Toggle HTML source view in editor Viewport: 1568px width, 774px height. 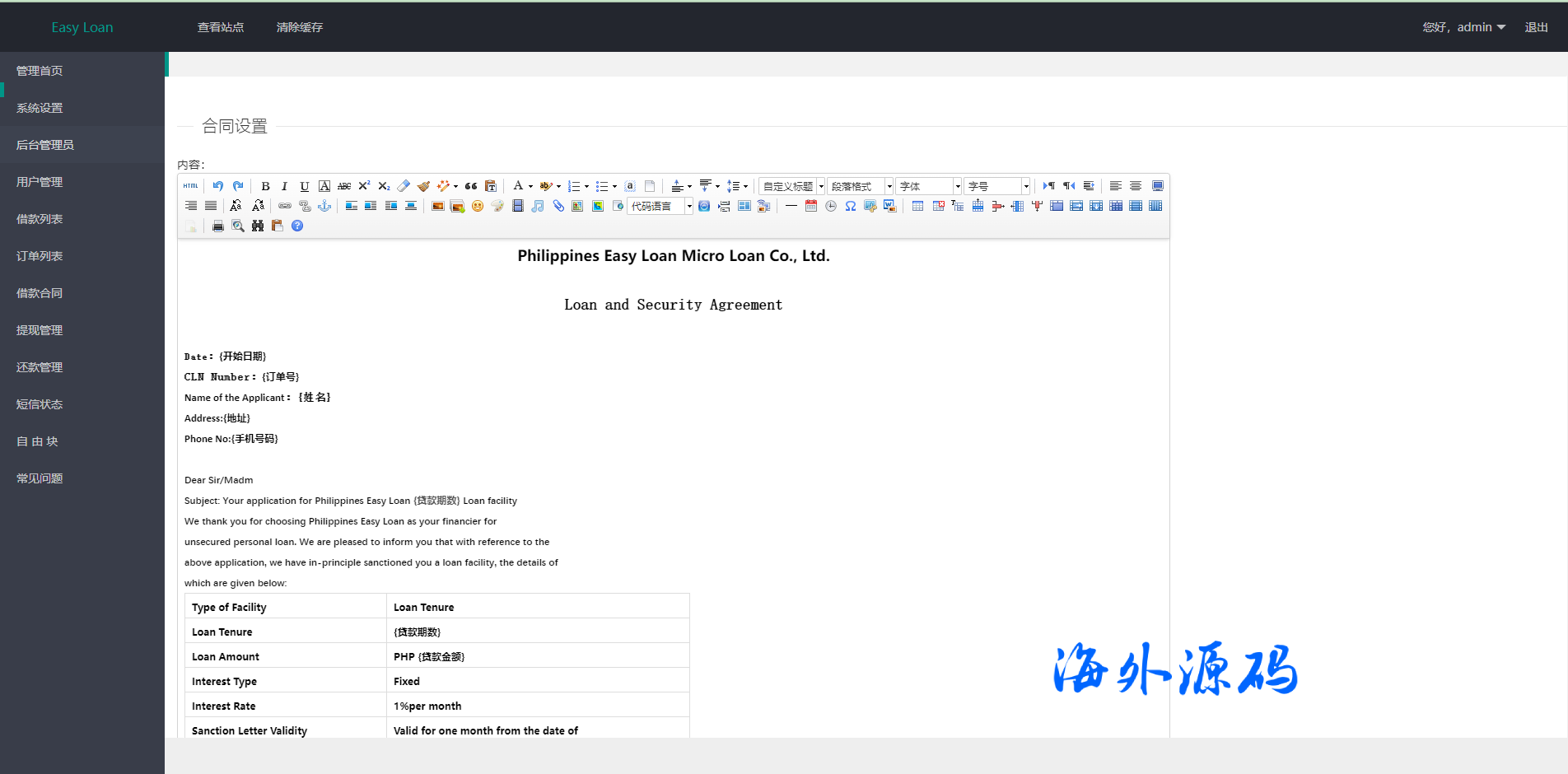[190, 186]
